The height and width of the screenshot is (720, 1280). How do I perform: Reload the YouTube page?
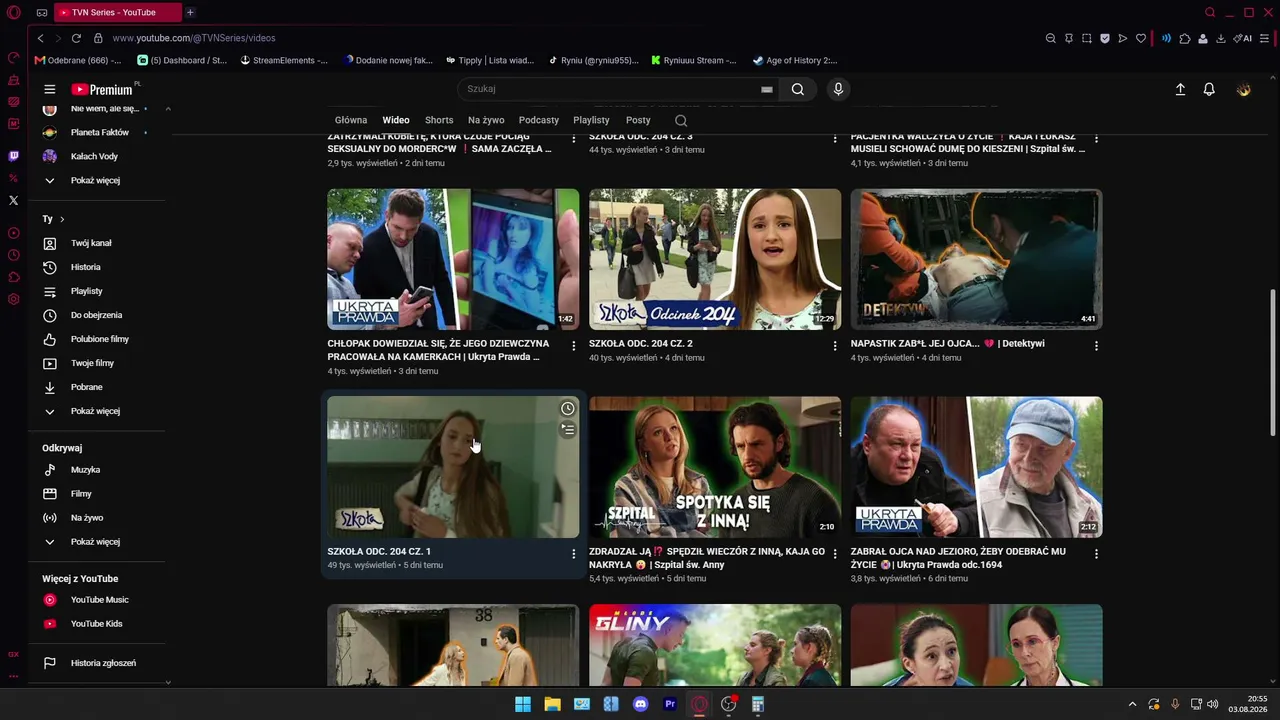(76, 38)
